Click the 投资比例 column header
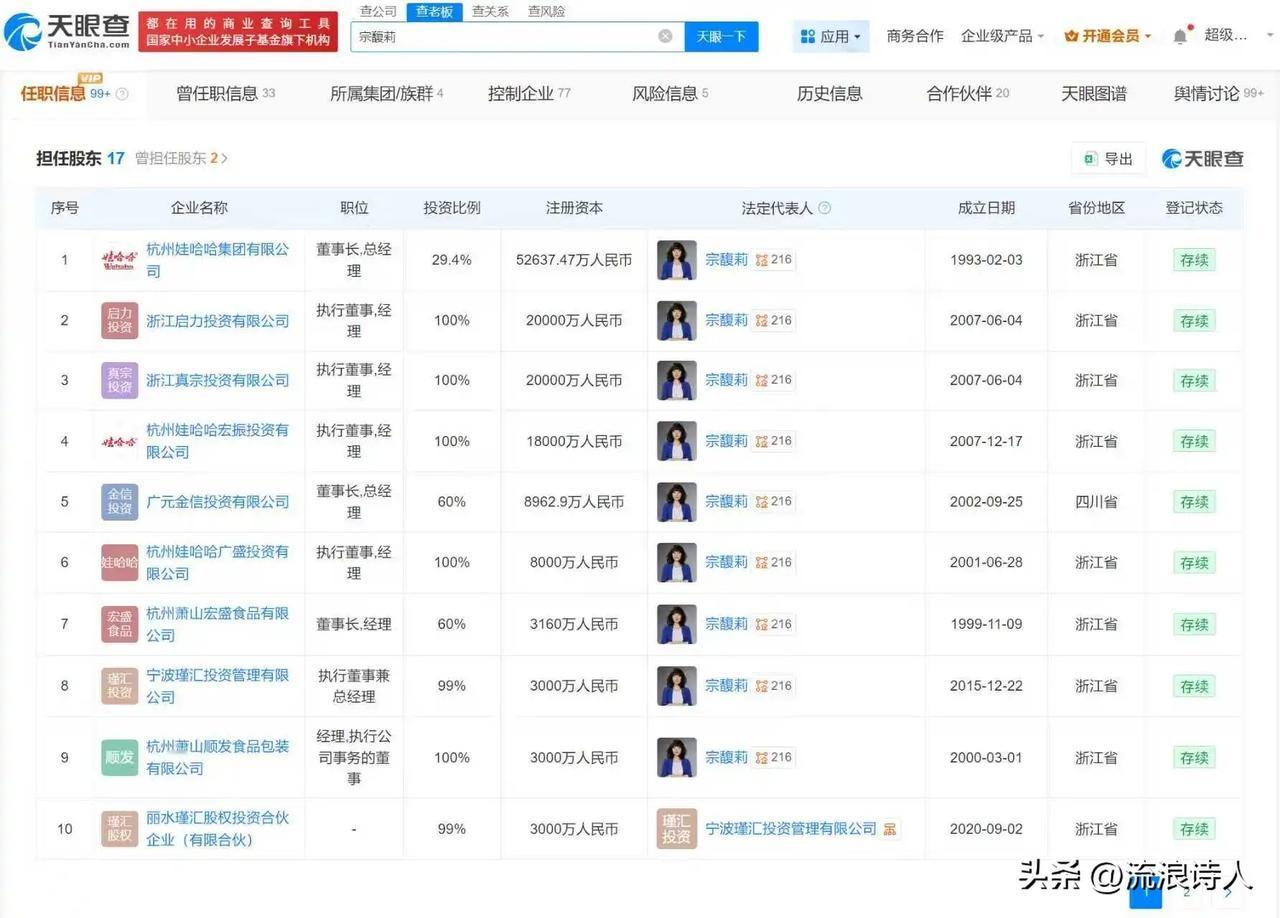 [452, 208]
